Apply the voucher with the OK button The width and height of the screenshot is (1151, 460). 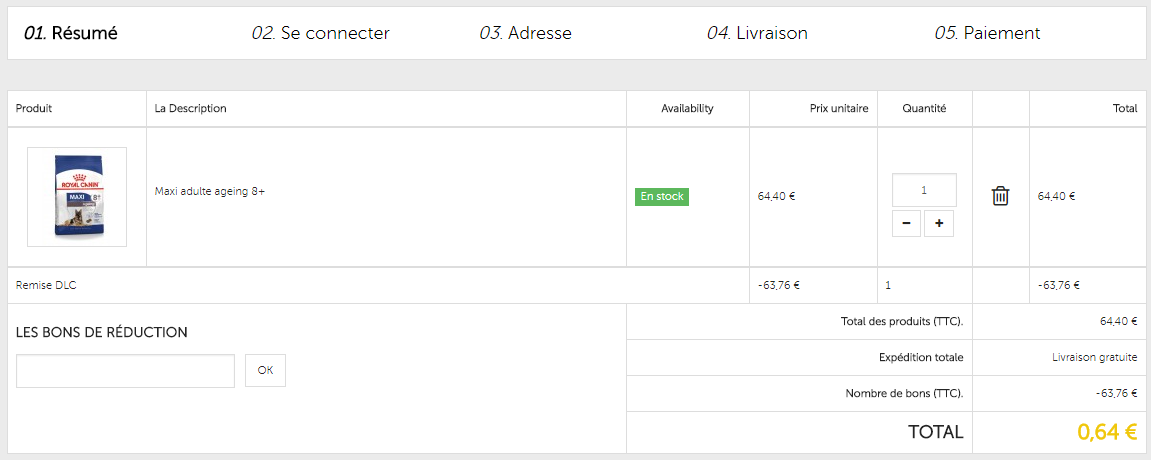click(x=265, y=370)
